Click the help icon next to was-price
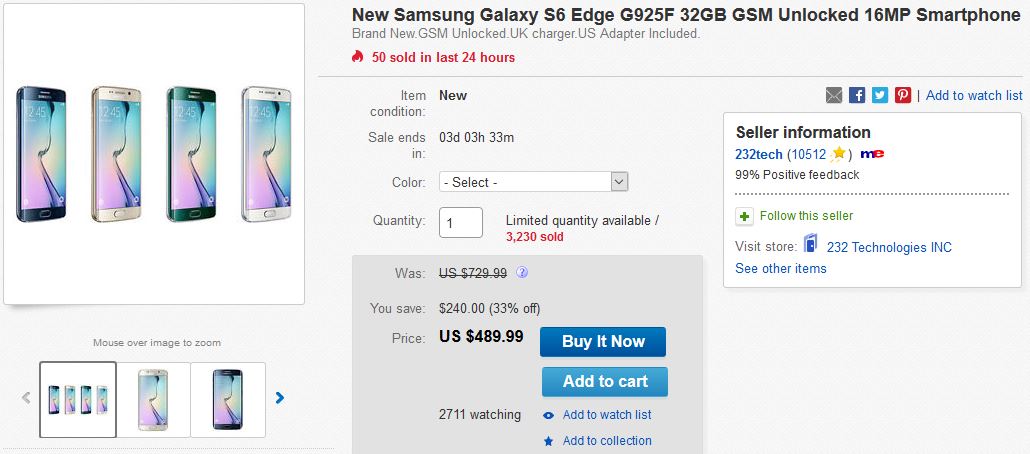Image resolution: width=1030 pixels, height=454 pixels. click(522, 272)
